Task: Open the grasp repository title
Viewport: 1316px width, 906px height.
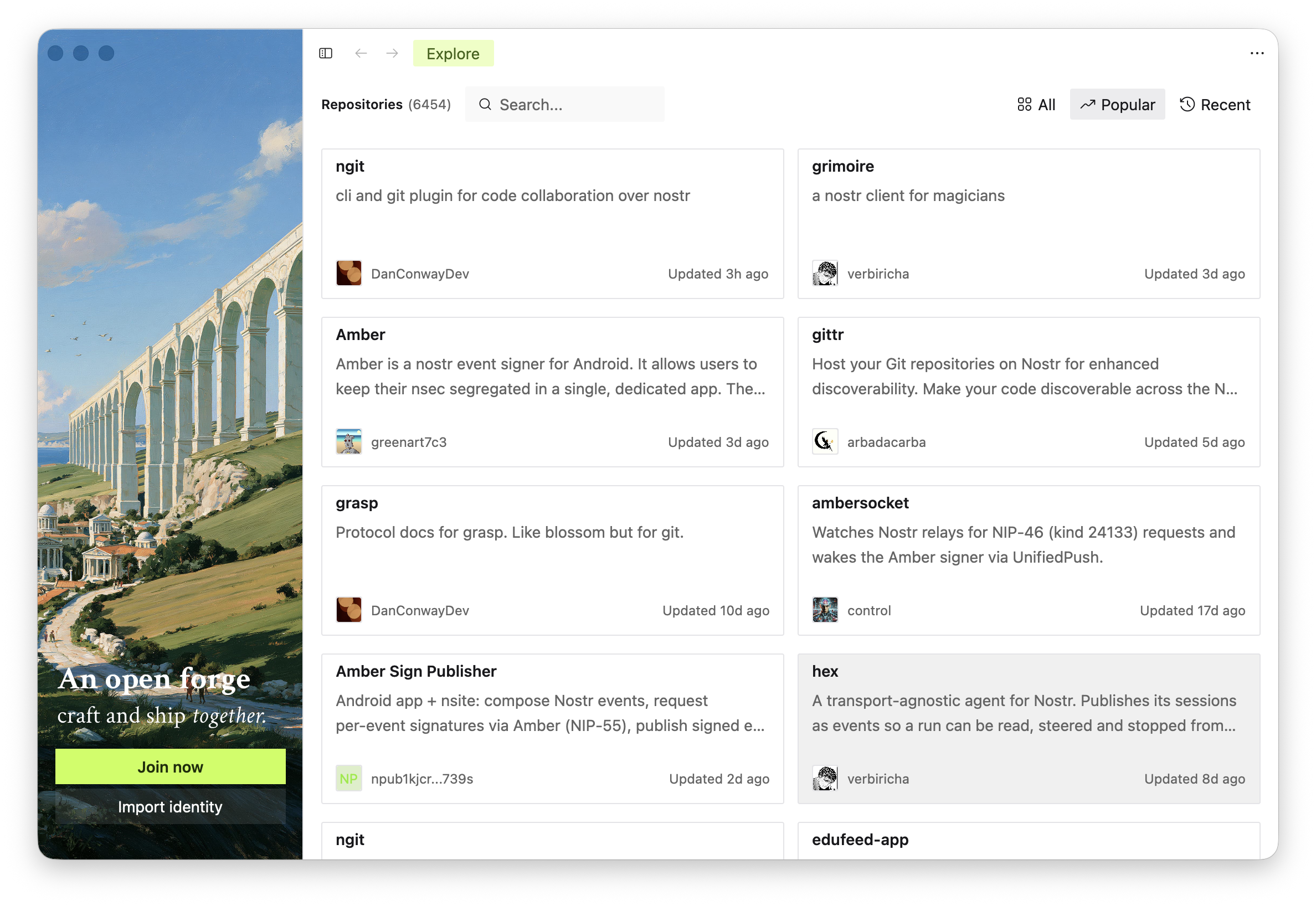Action: tap(357, 503)
